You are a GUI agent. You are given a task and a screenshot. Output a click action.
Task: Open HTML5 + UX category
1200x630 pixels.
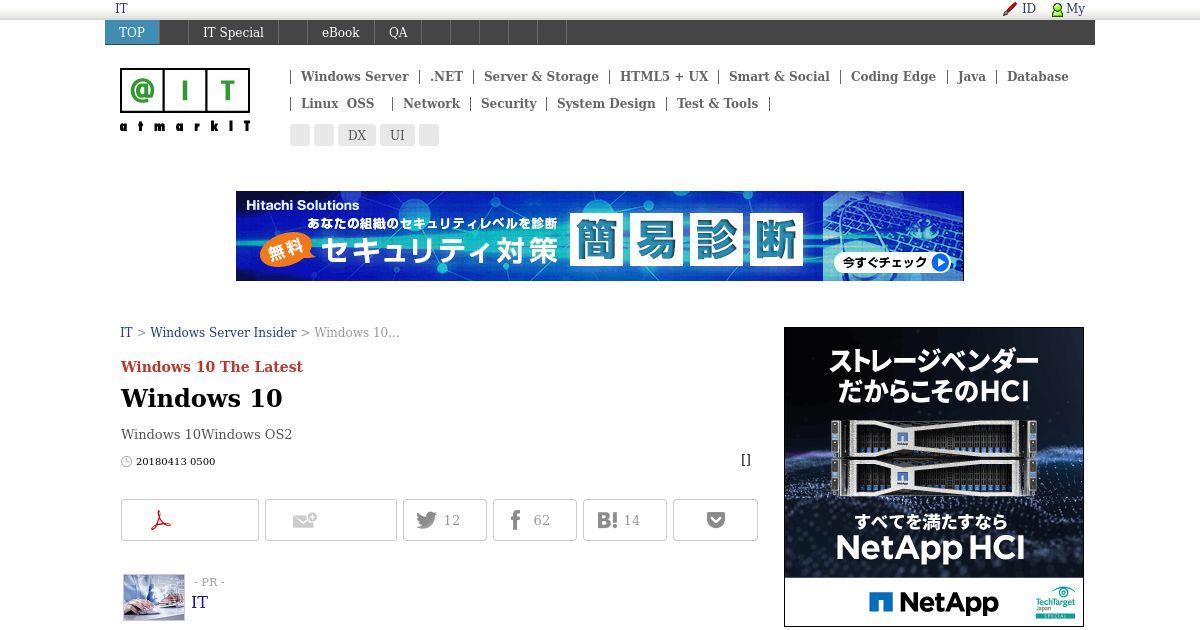click(x=664, y=76)
